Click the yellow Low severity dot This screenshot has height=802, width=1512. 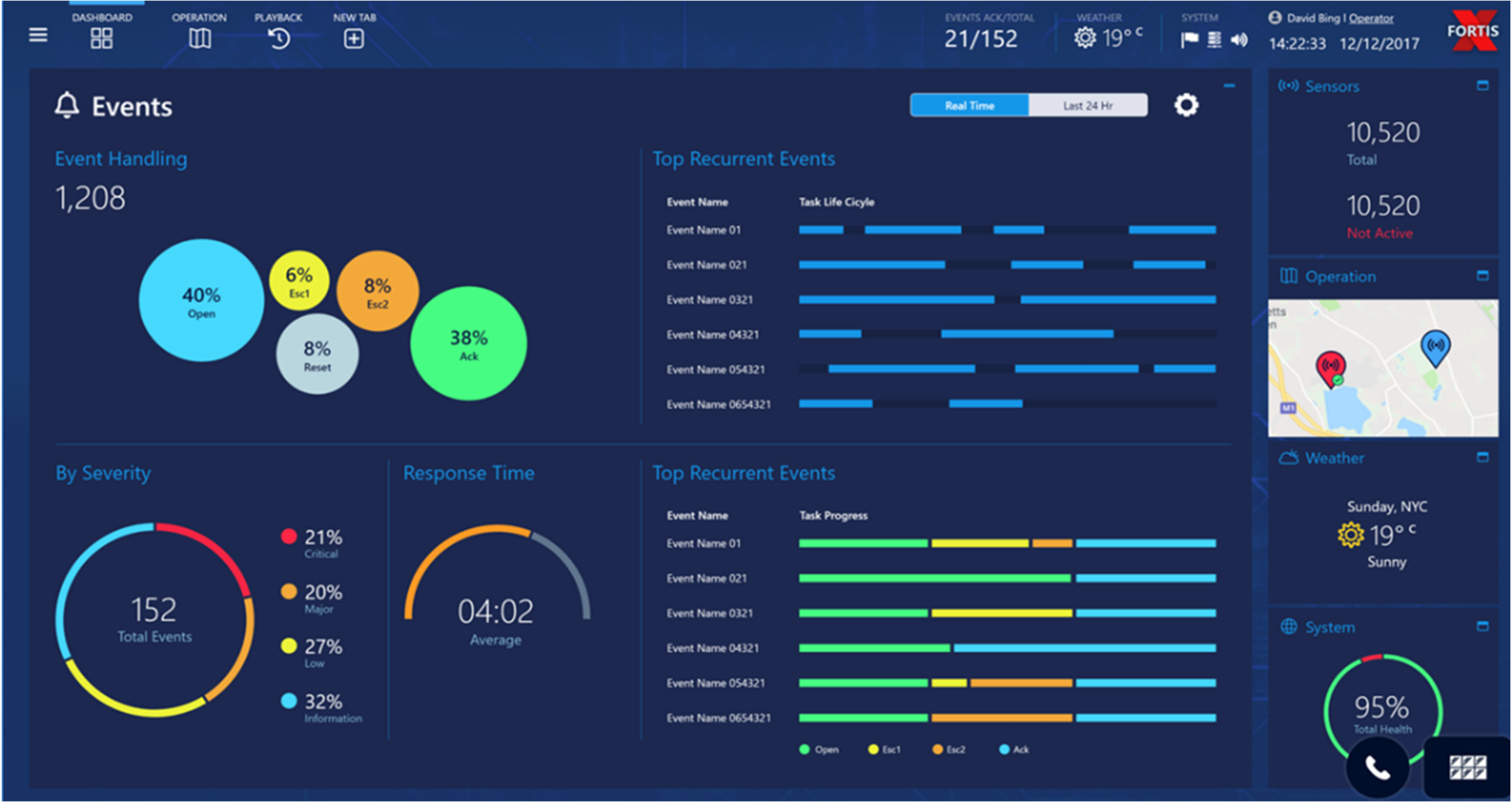288,646
